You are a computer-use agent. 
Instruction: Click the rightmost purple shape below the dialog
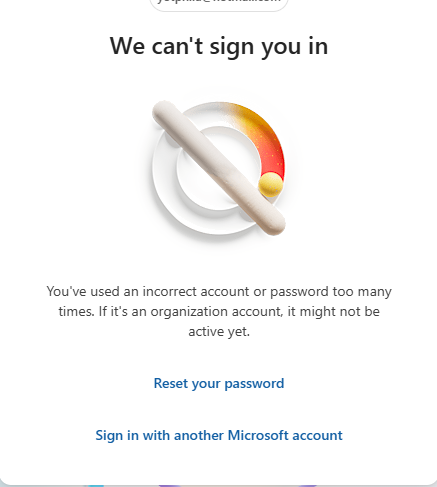tap(308, 486)
